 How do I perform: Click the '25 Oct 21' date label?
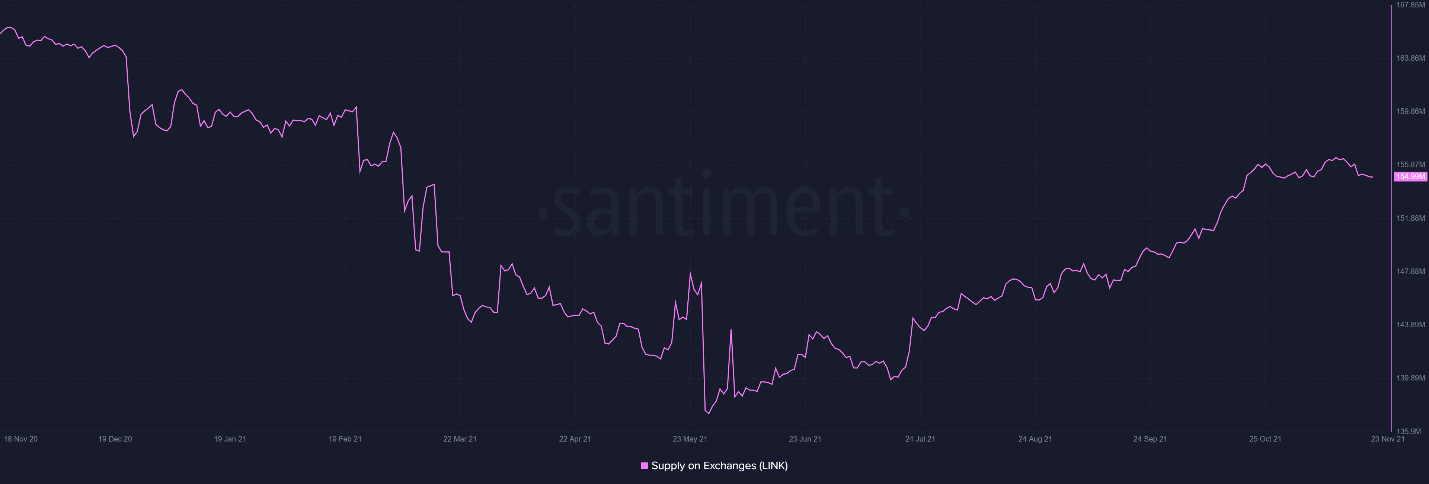coord(1265,439)
